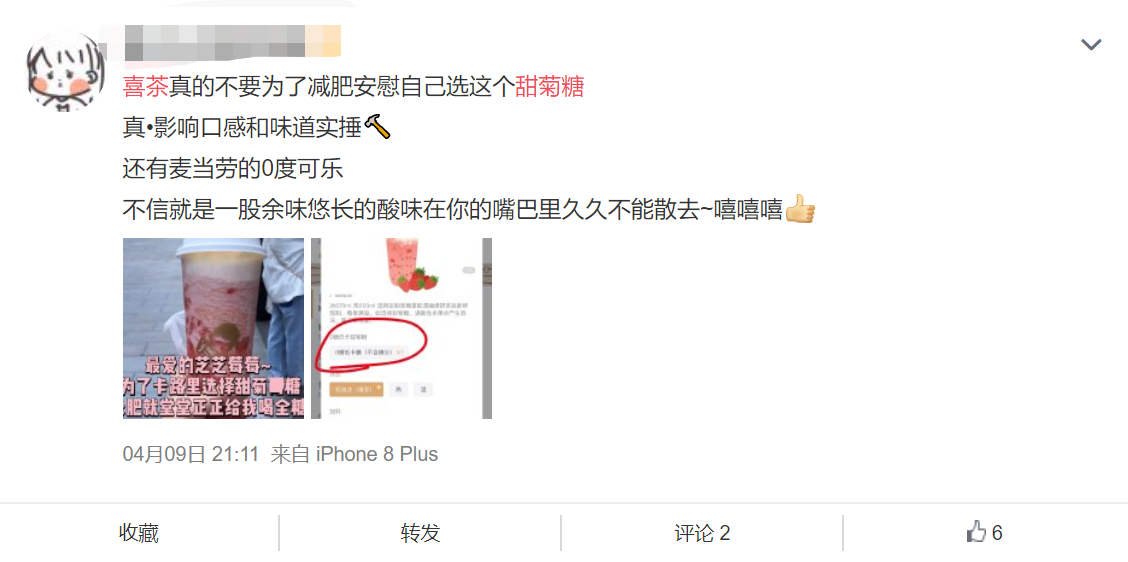
Task: Click the hammer emoji after 实捶
Action: click(378, 128)
